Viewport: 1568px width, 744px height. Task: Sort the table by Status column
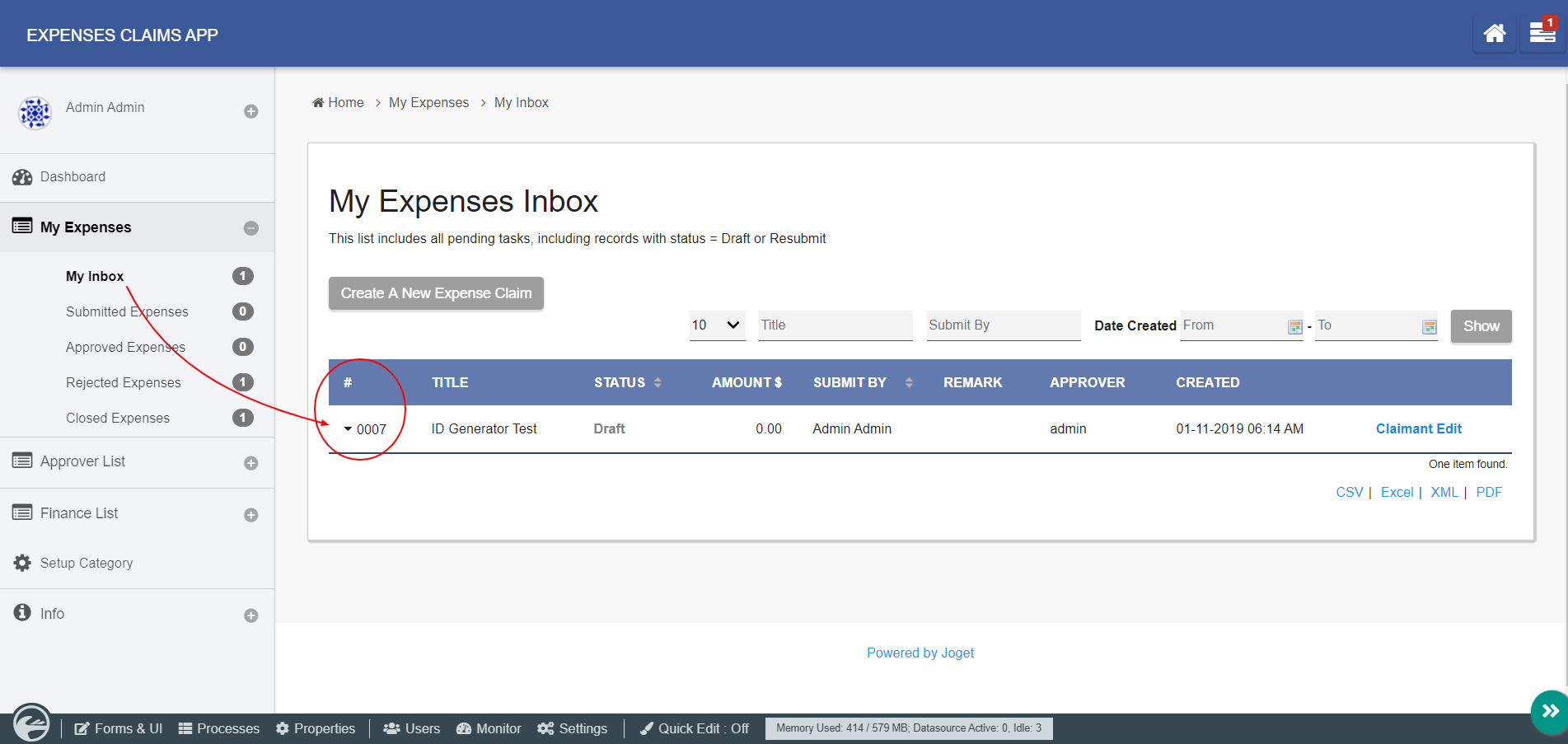tap(628, 382)
